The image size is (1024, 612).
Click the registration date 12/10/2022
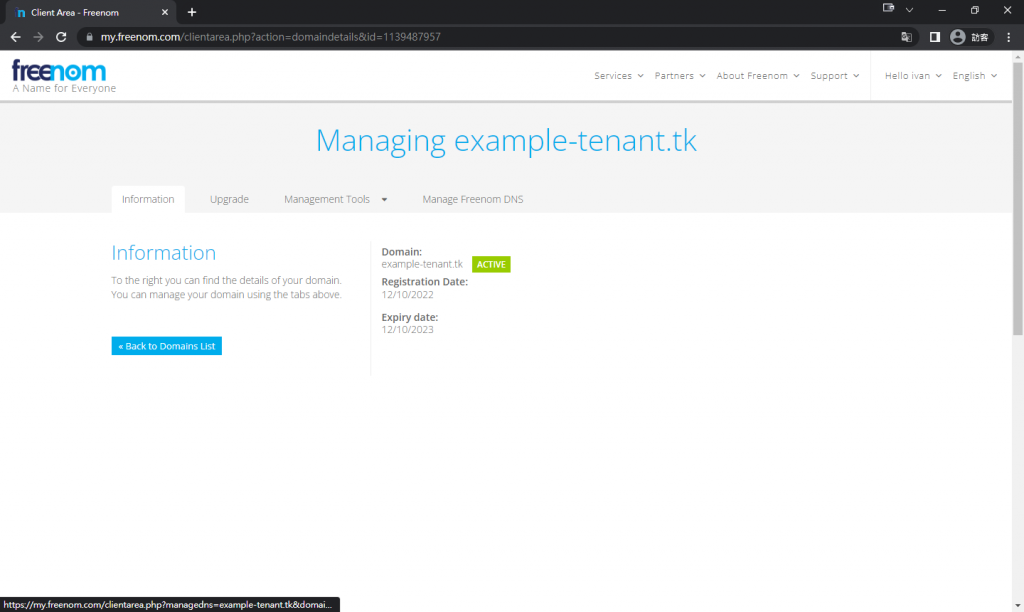[408, 295]
